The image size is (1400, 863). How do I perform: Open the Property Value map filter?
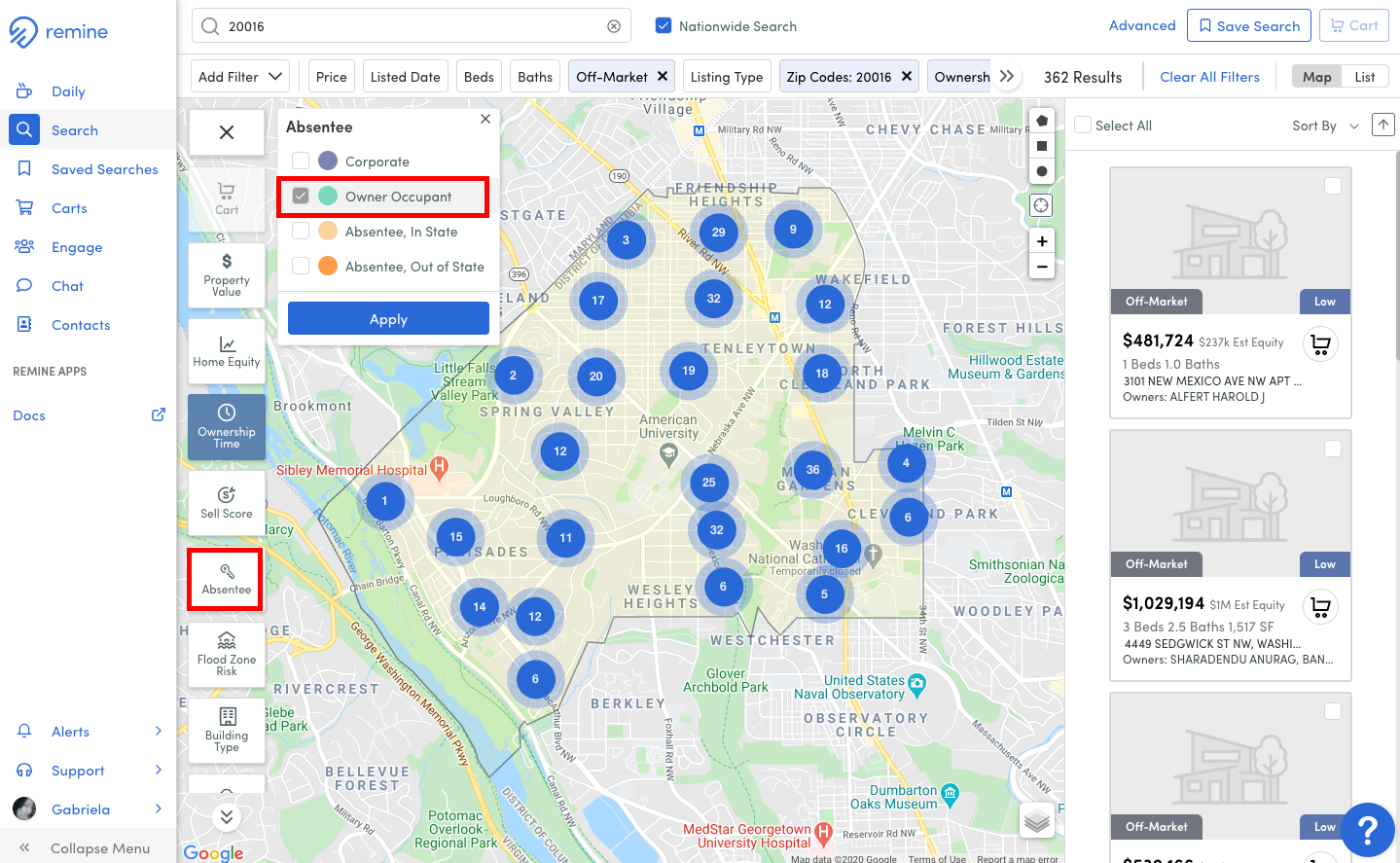227,275
